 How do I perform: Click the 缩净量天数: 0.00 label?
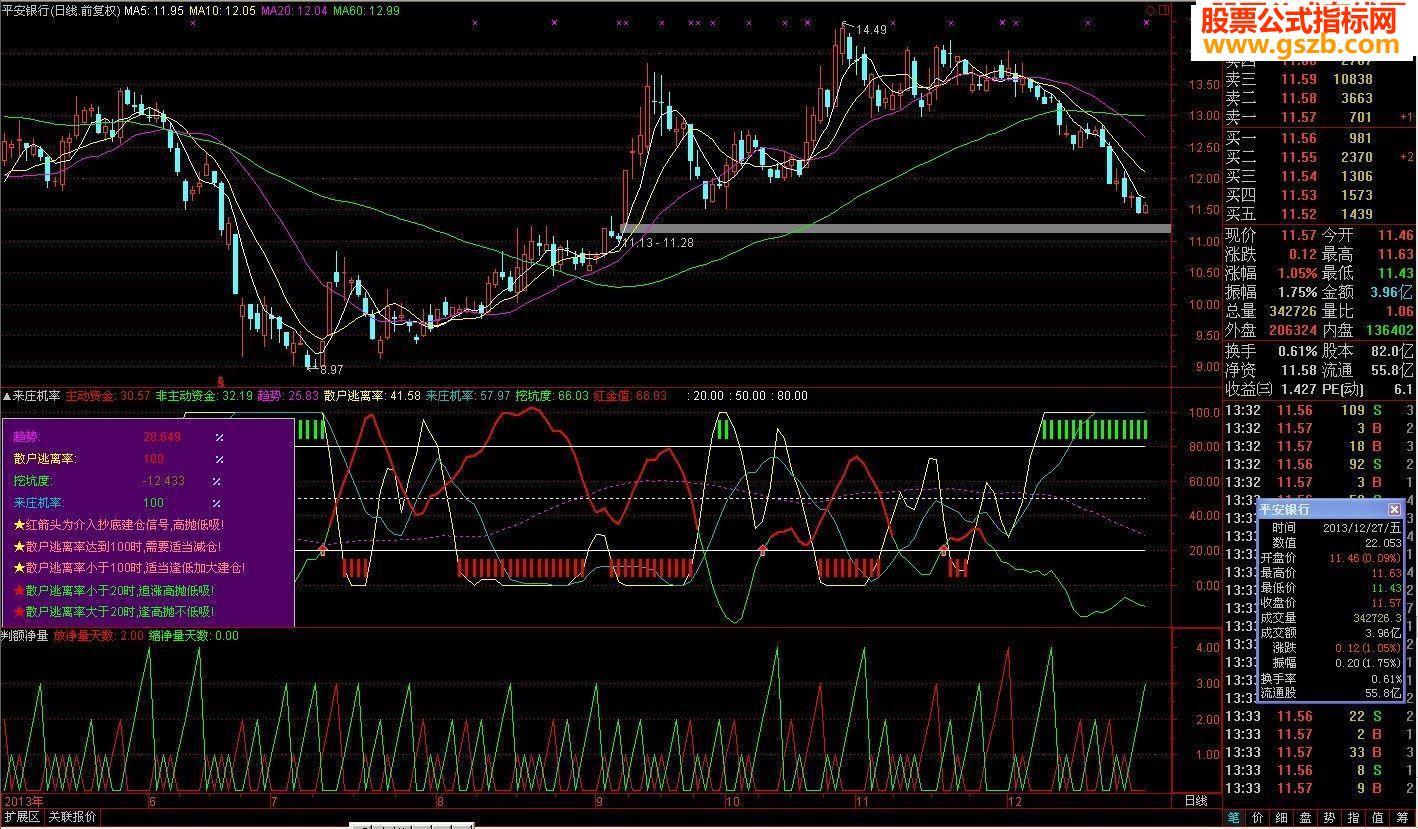click(193, 635)
